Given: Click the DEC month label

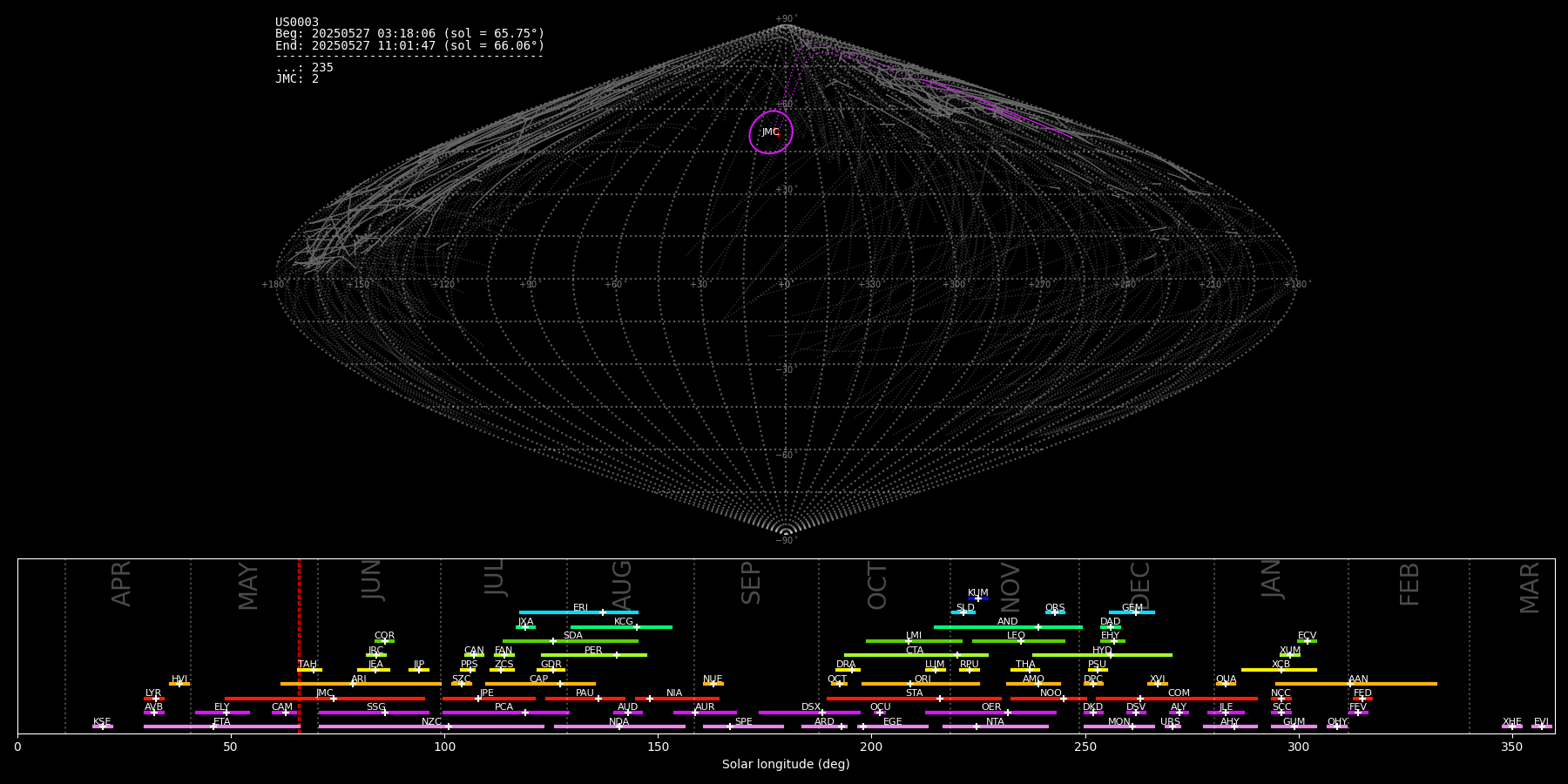Looking at the screenshot, I should click(1140, 585).
